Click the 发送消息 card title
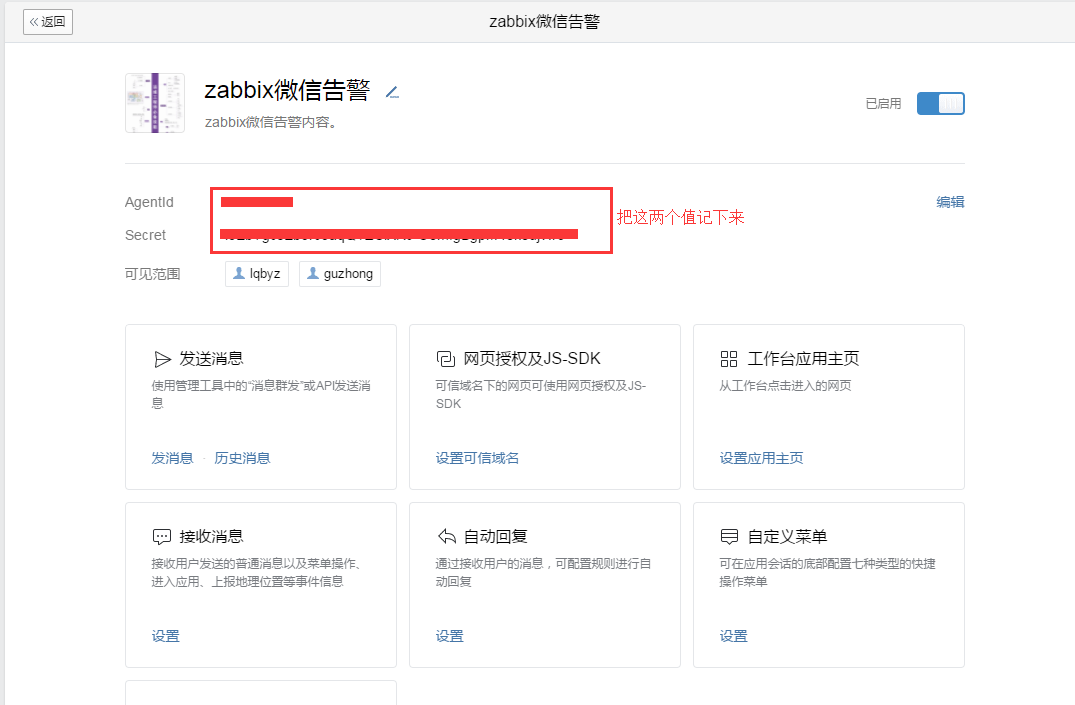This screenshot has height=705, width=1075. [211, 359]
